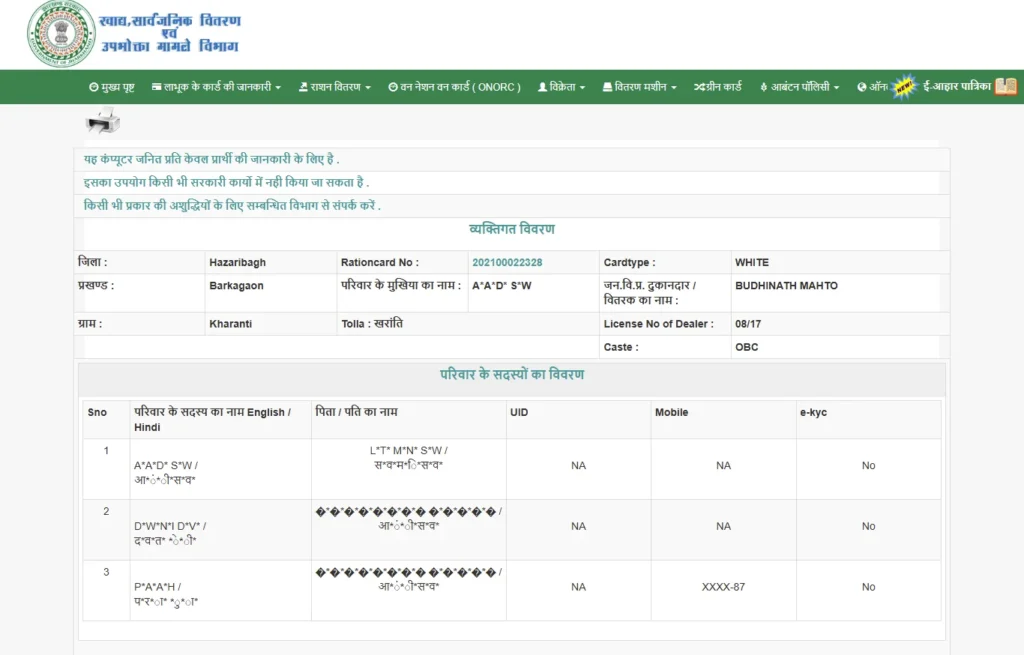Open the राशन वितरण dropdown menu

point(334,87)
